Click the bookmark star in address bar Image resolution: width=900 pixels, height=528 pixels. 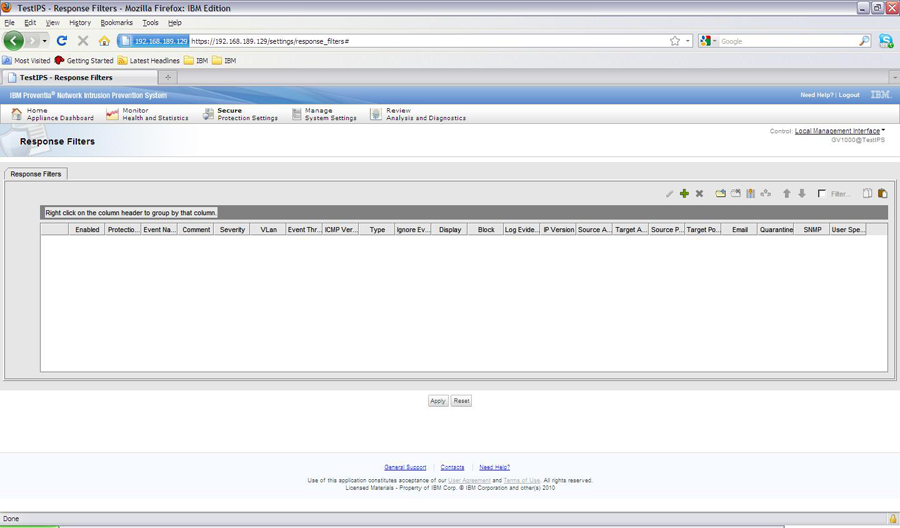click(675, 41)
